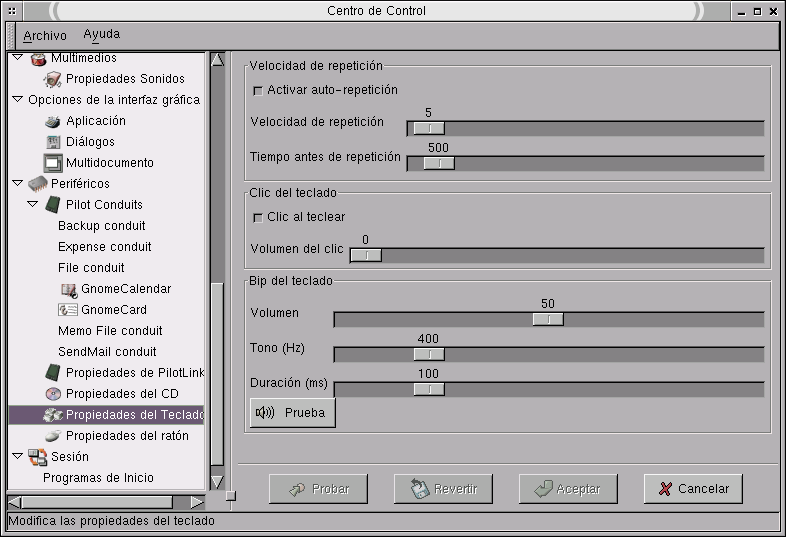Viewport: 786px width, 537px height.
Task: Click the GnomeCalendar icon
Action: 69,290
